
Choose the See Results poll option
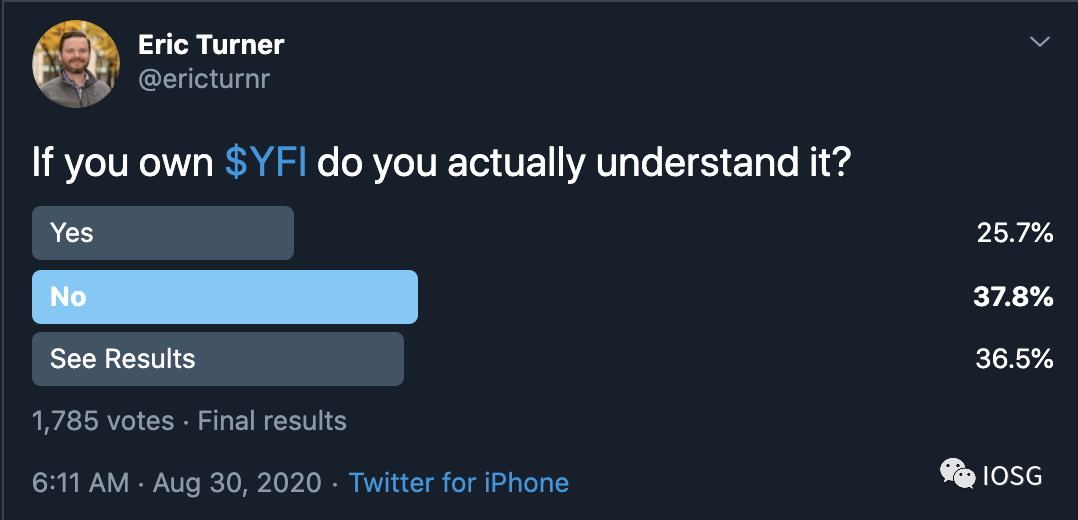tap(218, 359)
